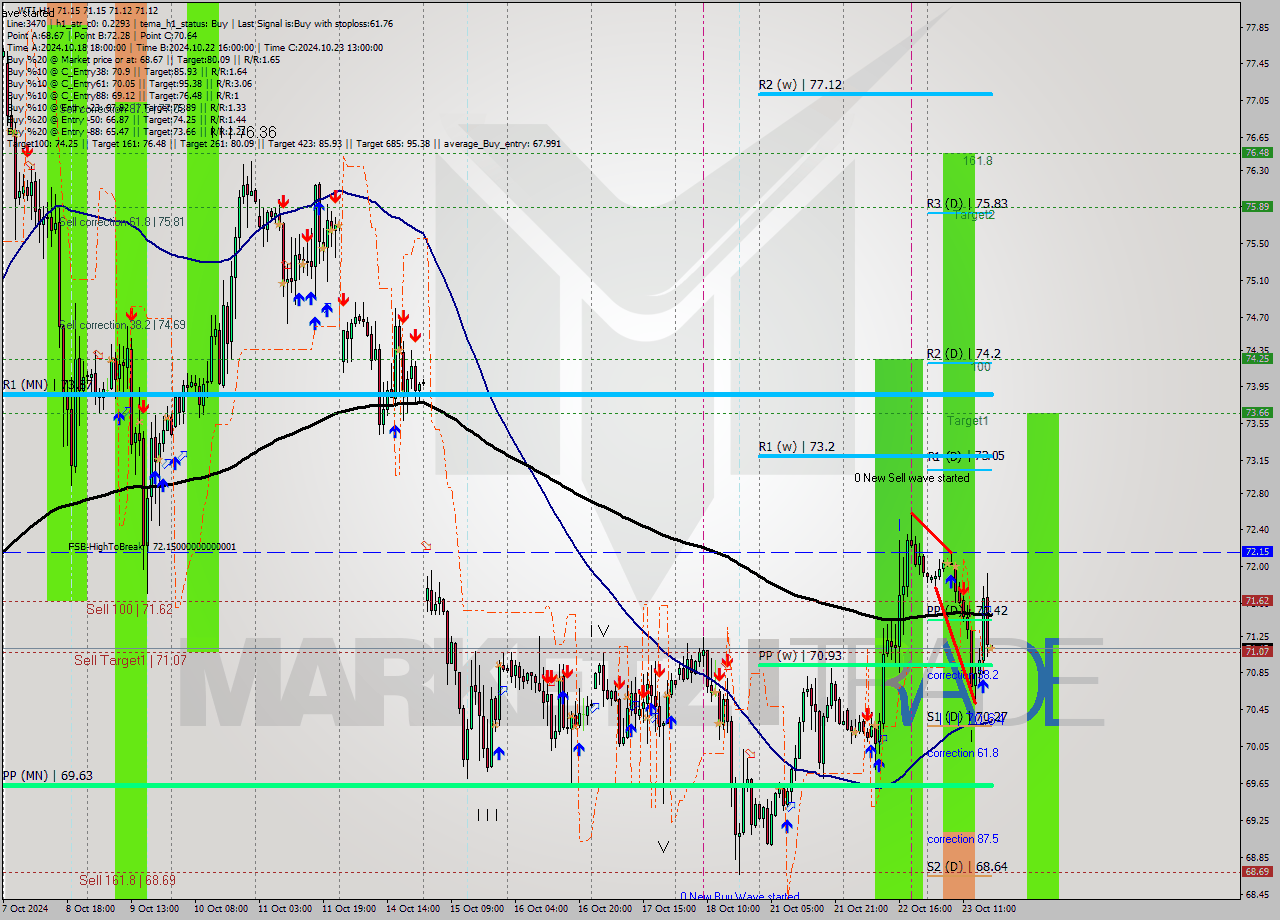Select the '18 Oct 10:00' time axis label
The height and width of the screenshot is (920, 1280).
click(732, 910)
